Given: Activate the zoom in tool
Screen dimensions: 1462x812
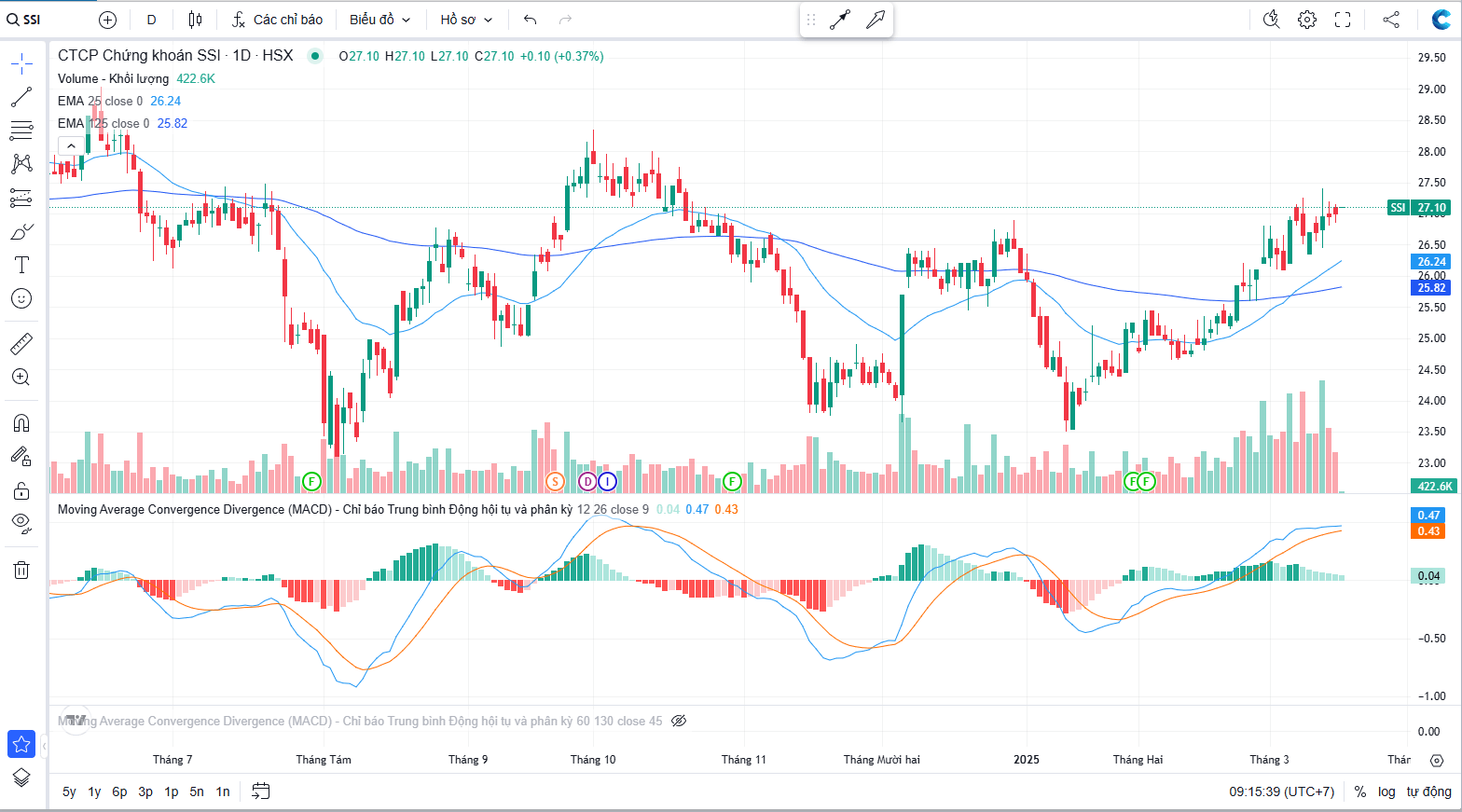Looking at the screenshot, I should click(x=21, y=378).
